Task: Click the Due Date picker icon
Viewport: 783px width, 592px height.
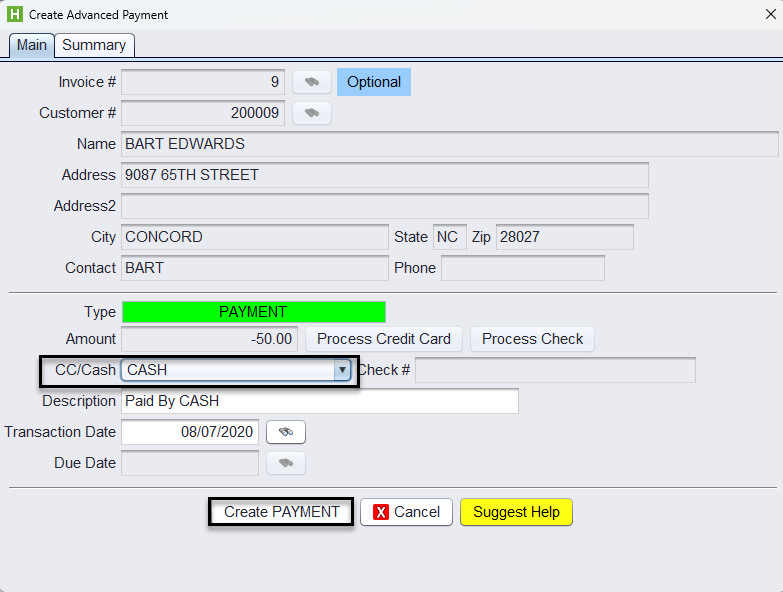Action: (286, 463)
